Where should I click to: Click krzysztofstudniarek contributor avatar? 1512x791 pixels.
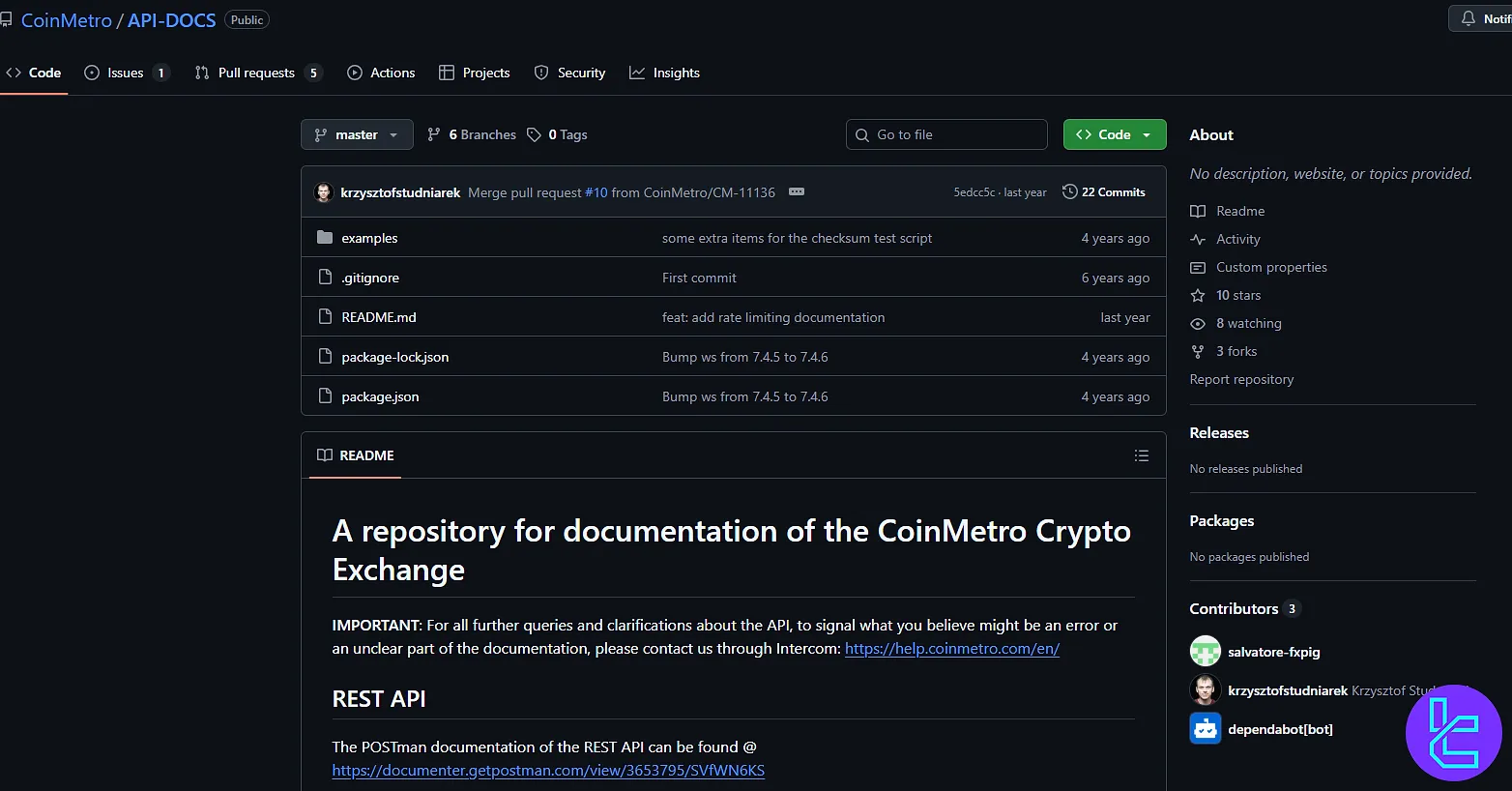[1206, 689]
